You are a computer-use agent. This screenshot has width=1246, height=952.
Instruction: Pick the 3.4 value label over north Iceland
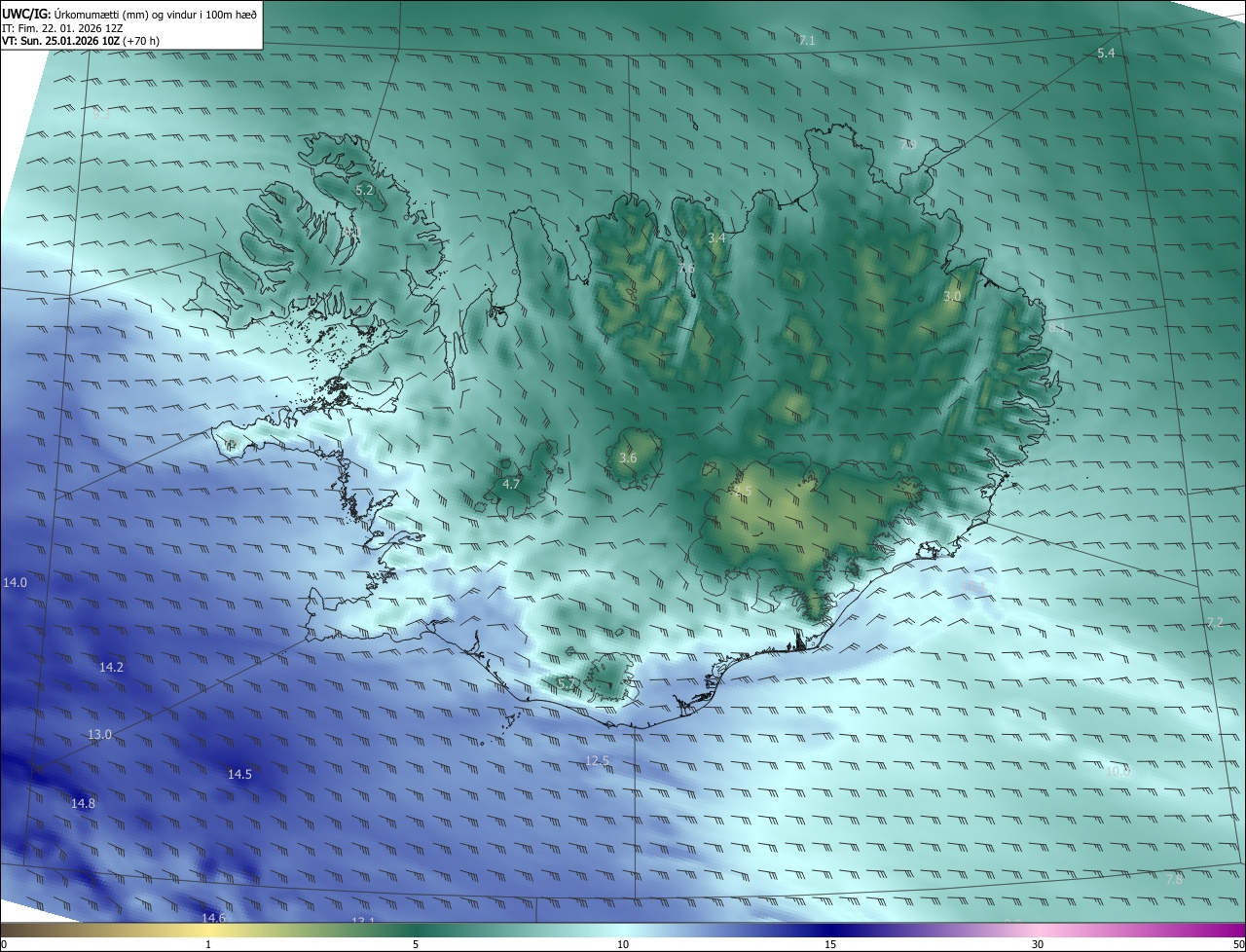coord(716,238)
